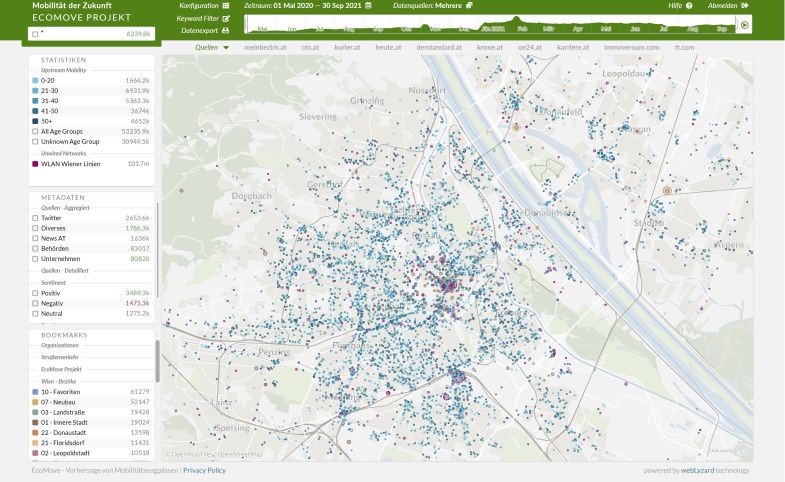
Task: Click the Datenquellen stack icon
Action: coord(469,6)
